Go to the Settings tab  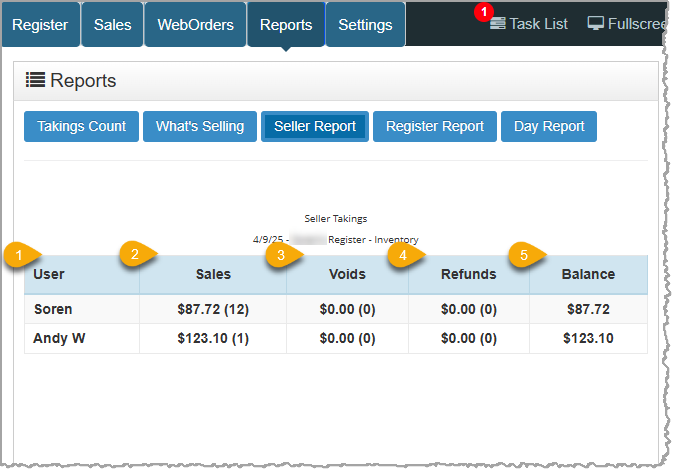(x=365, y=24)
